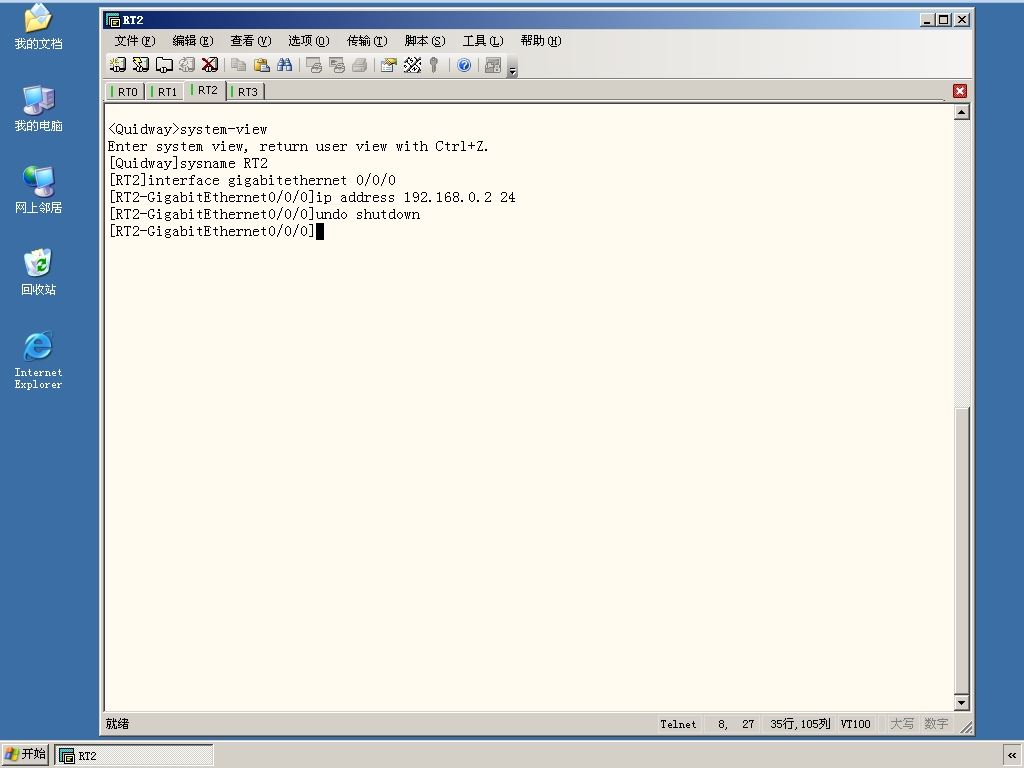
Task: Open the 工具(L) menu
Action: coord(483,40)
